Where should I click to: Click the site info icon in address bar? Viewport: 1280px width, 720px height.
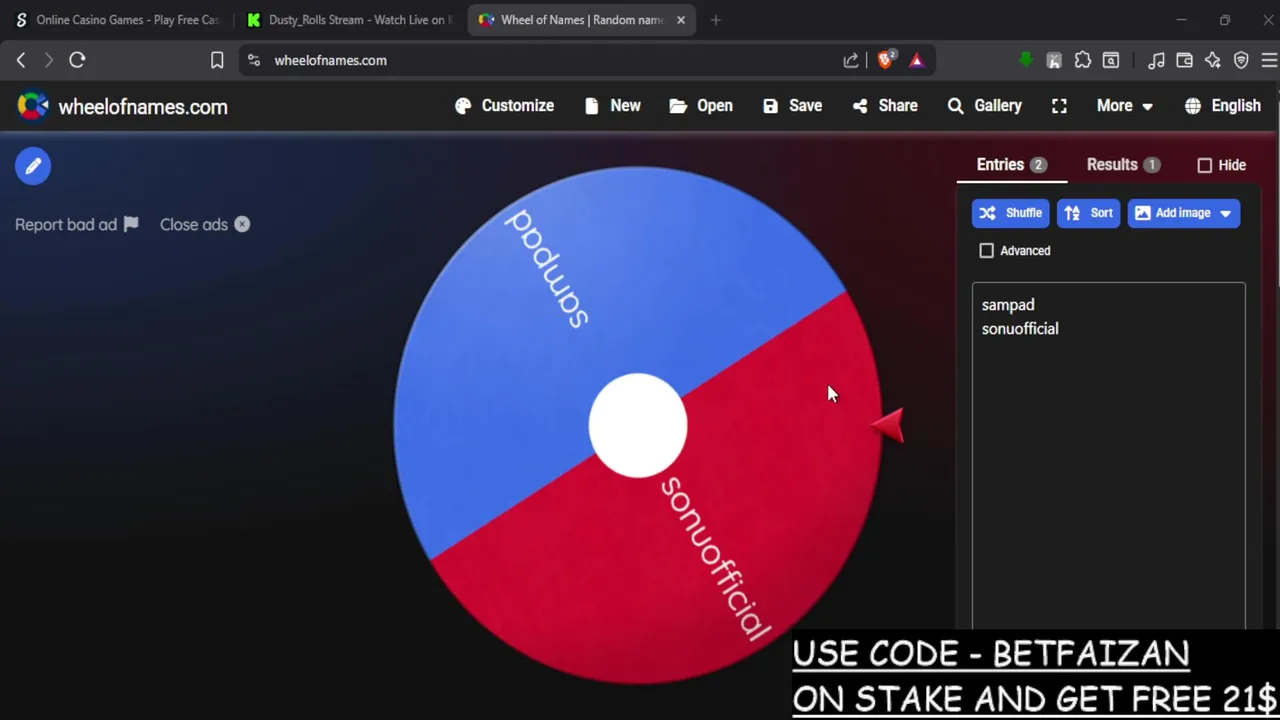tap(254, 60)
